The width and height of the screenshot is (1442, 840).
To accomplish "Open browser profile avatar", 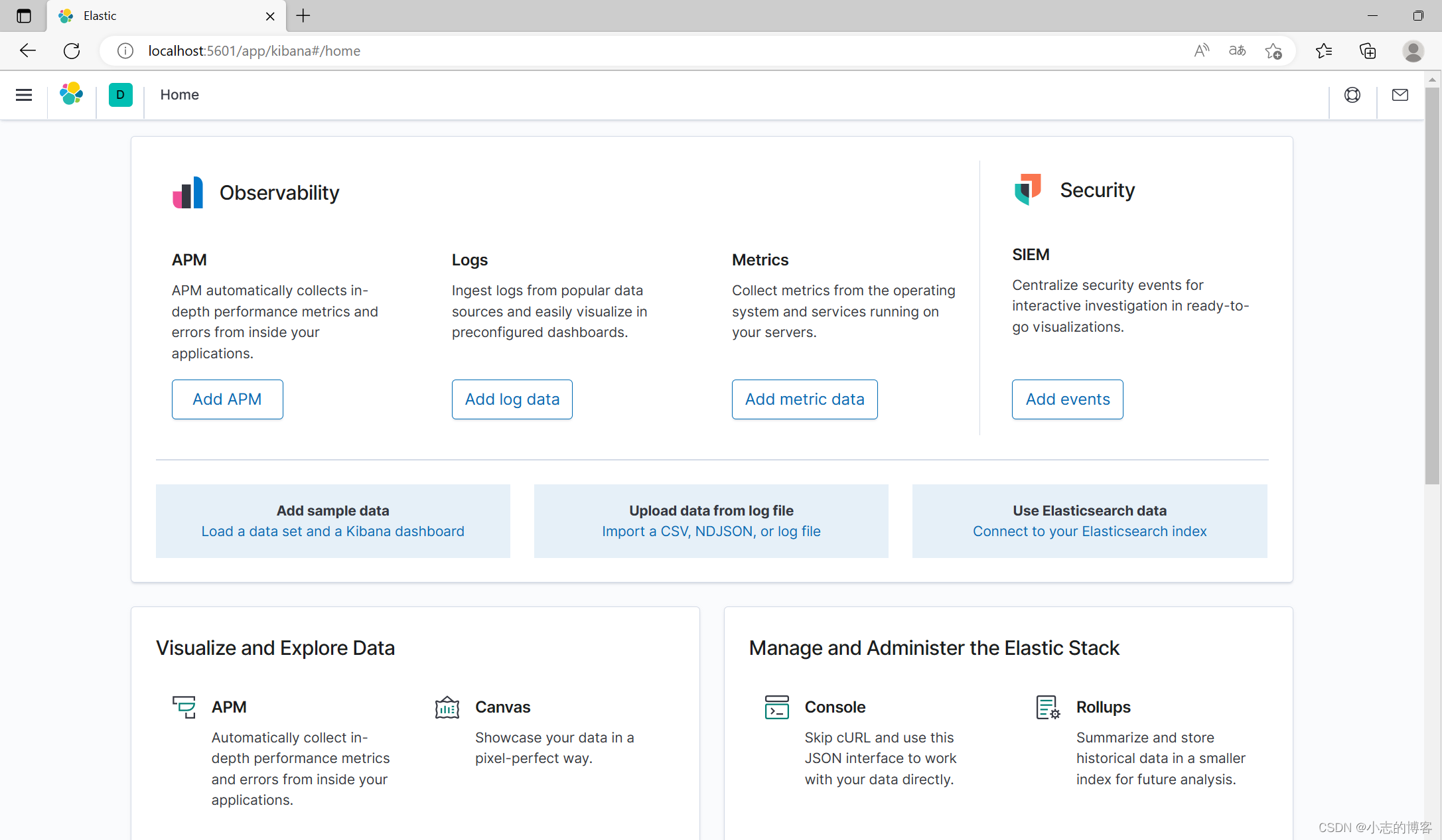I will coord(1413,51).
